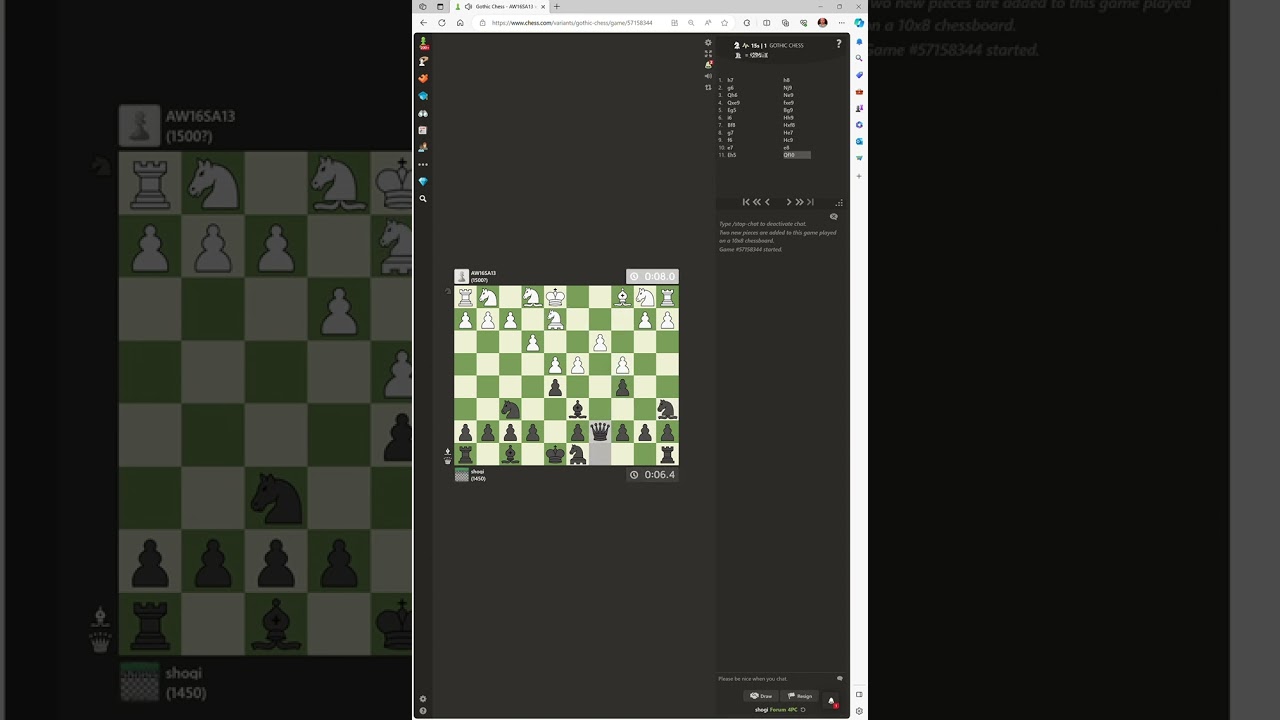Click the white king on the board

(555, 297)
